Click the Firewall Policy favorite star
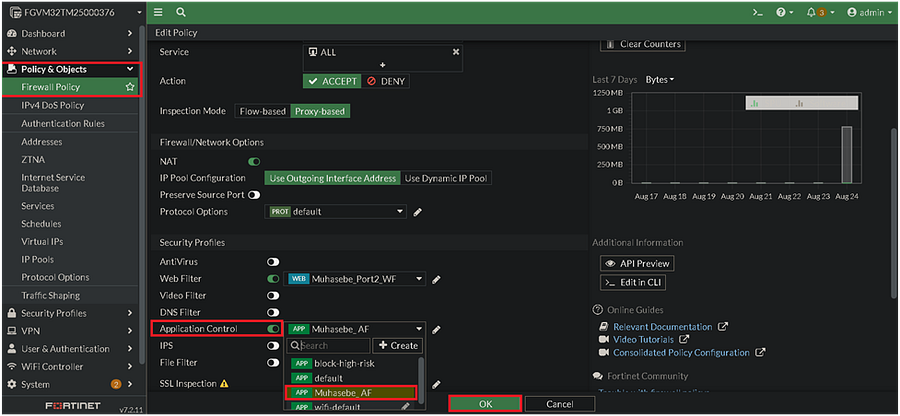900x416 pixels. pos(130,87)
